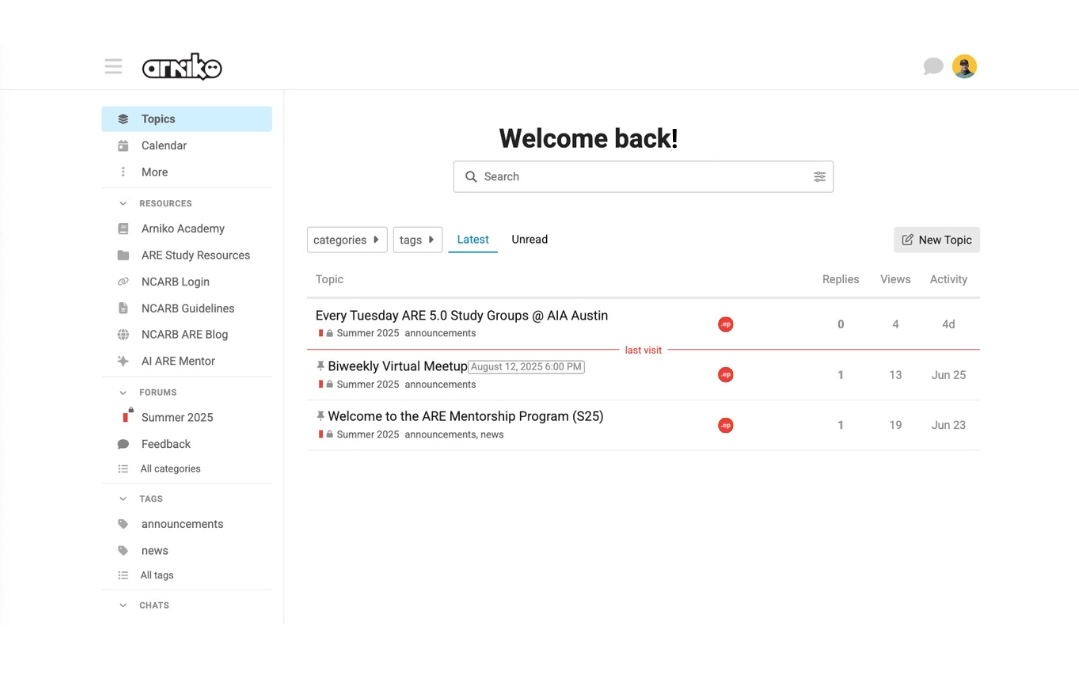This screenshot has width=1079, height=674.
Task: Open Welcome to the ARE Mentorship Program topic
Action: point(465,417)
